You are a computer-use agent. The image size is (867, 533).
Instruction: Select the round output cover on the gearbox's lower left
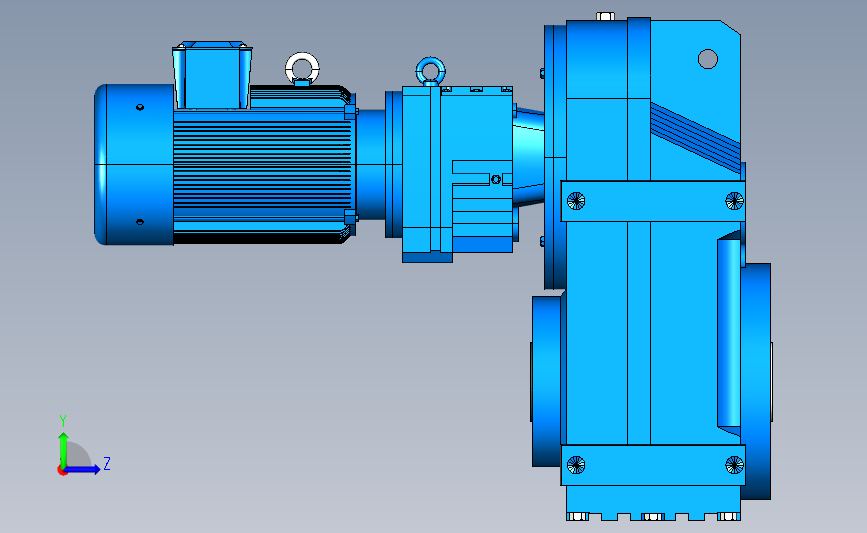pos(547,382)
